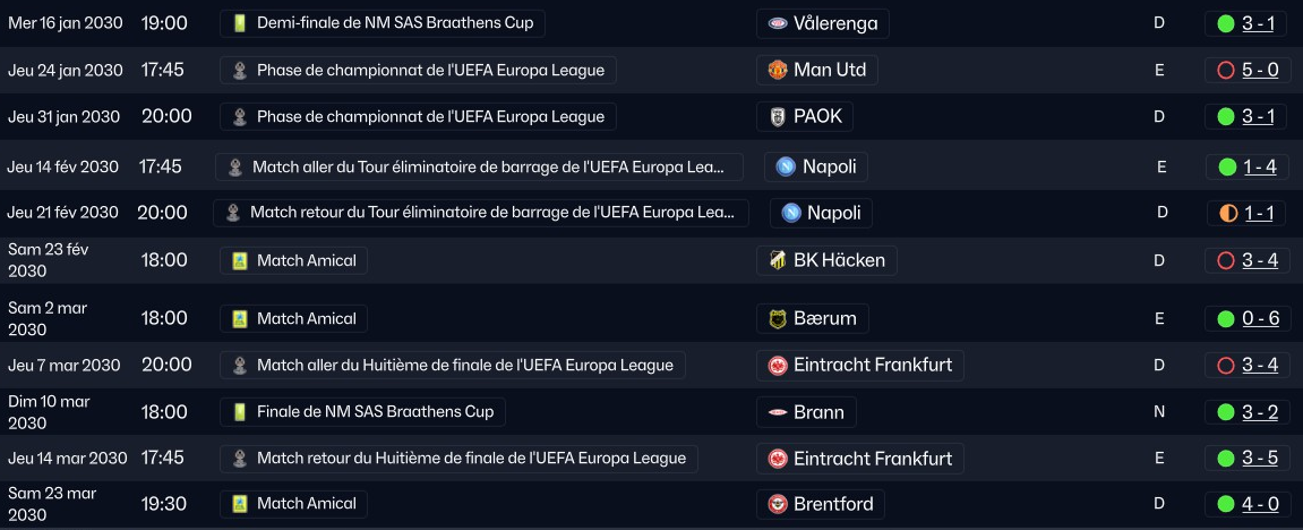Viewport: 1303px width, 530px height.
Task: Open the 3-2 final score against Brann
Action: [x=1260, y=412]
